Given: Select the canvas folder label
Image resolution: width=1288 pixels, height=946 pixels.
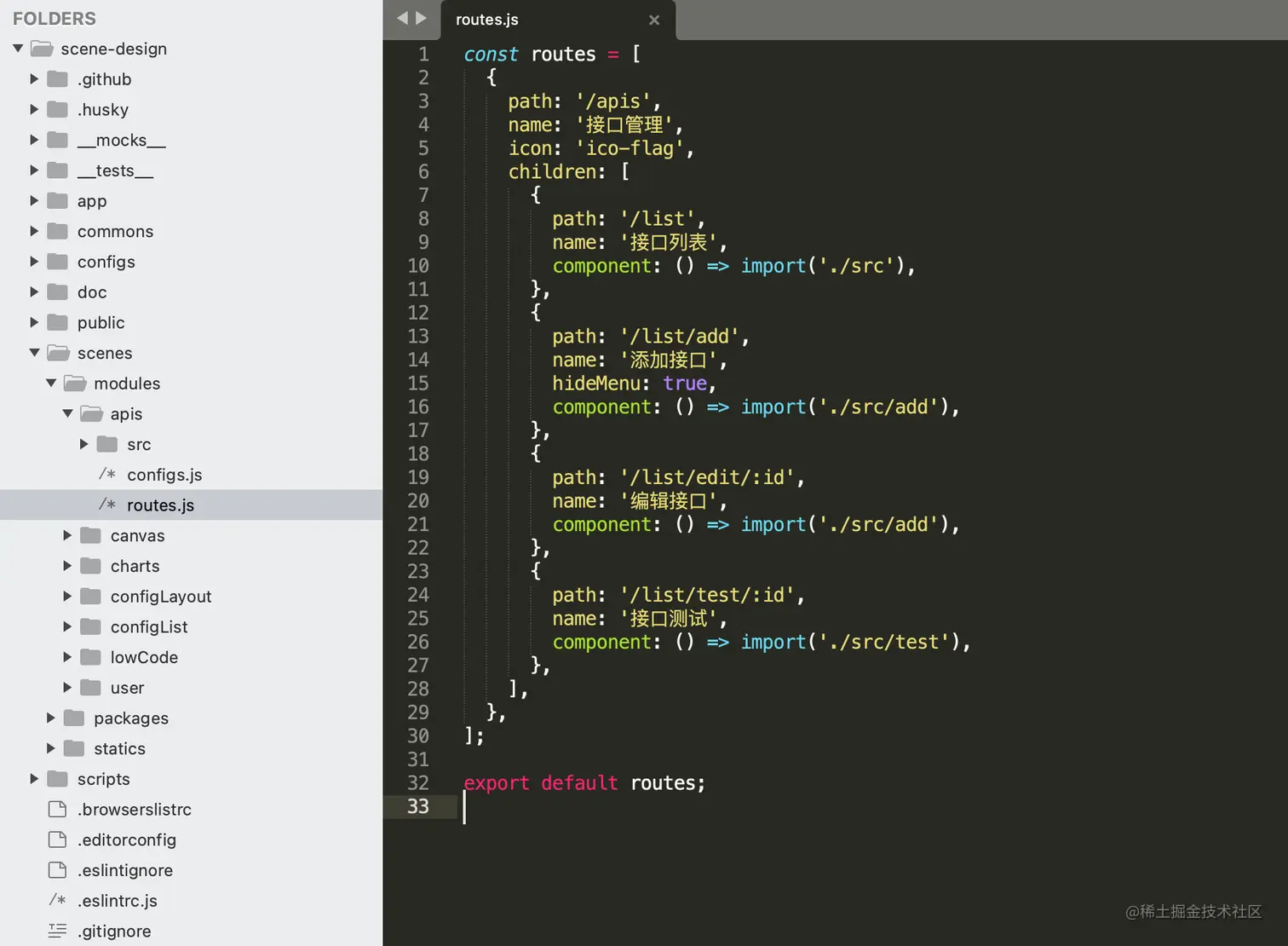Looking at the screenshot, I should click(137, 536).
